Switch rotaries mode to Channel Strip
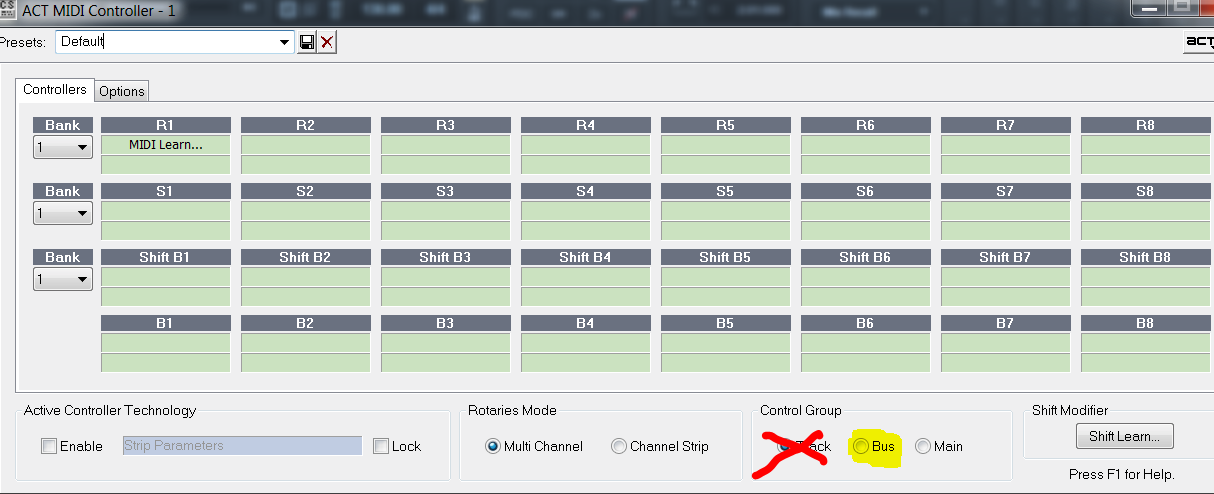This screenshot has height=494, width=1214. [x=619, y=446]
